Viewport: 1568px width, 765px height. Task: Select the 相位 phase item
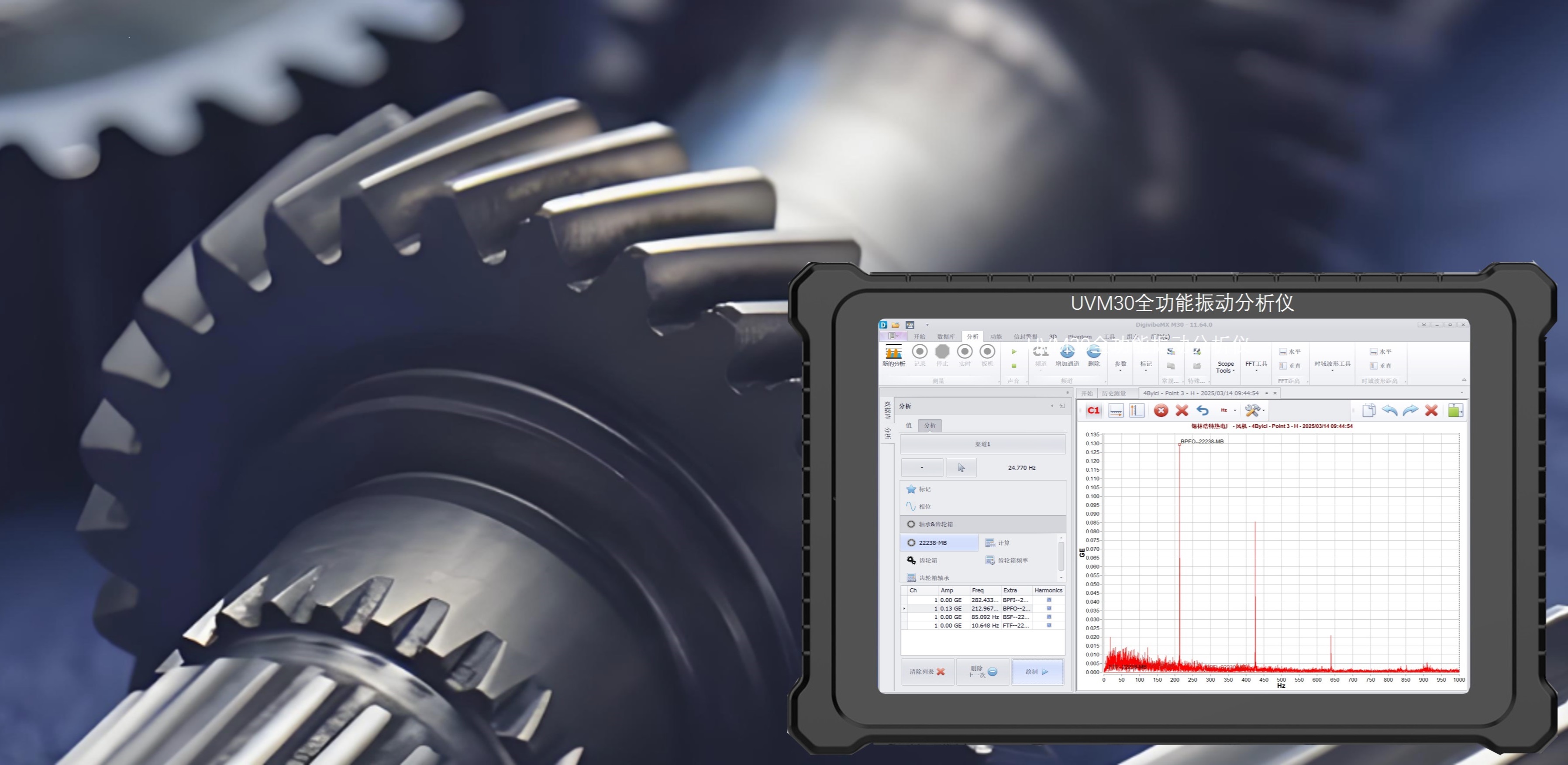coord(919,507)
